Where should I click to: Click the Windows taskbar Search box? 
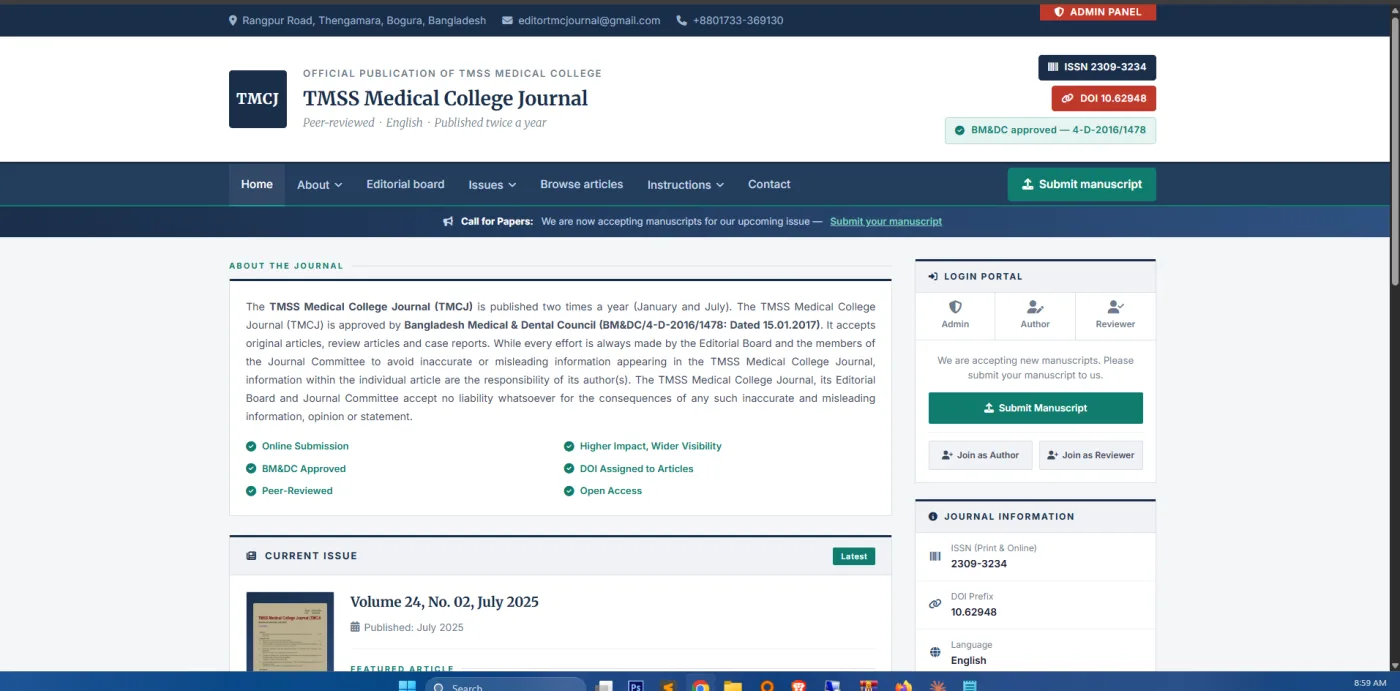pyautogui.click(x=505, y=686)
